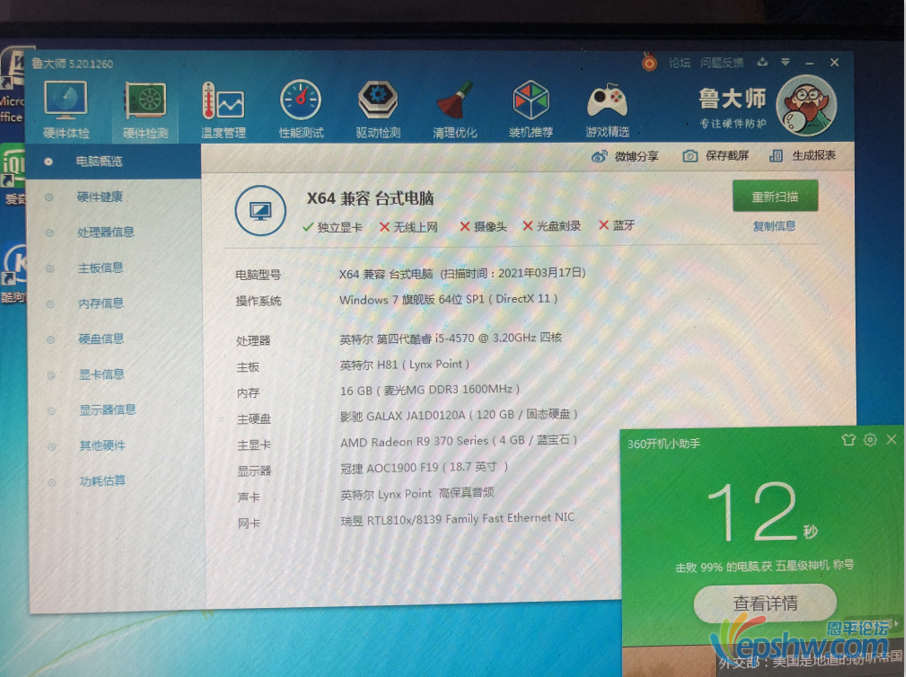906x677 pixels.
Task: Select 电脑概览 in the sidebar
Action: click(x=114, y=161)
